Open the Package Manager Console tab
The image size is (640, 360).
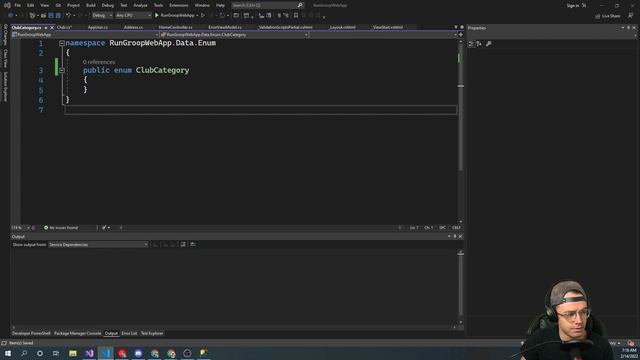coord(78,333)
